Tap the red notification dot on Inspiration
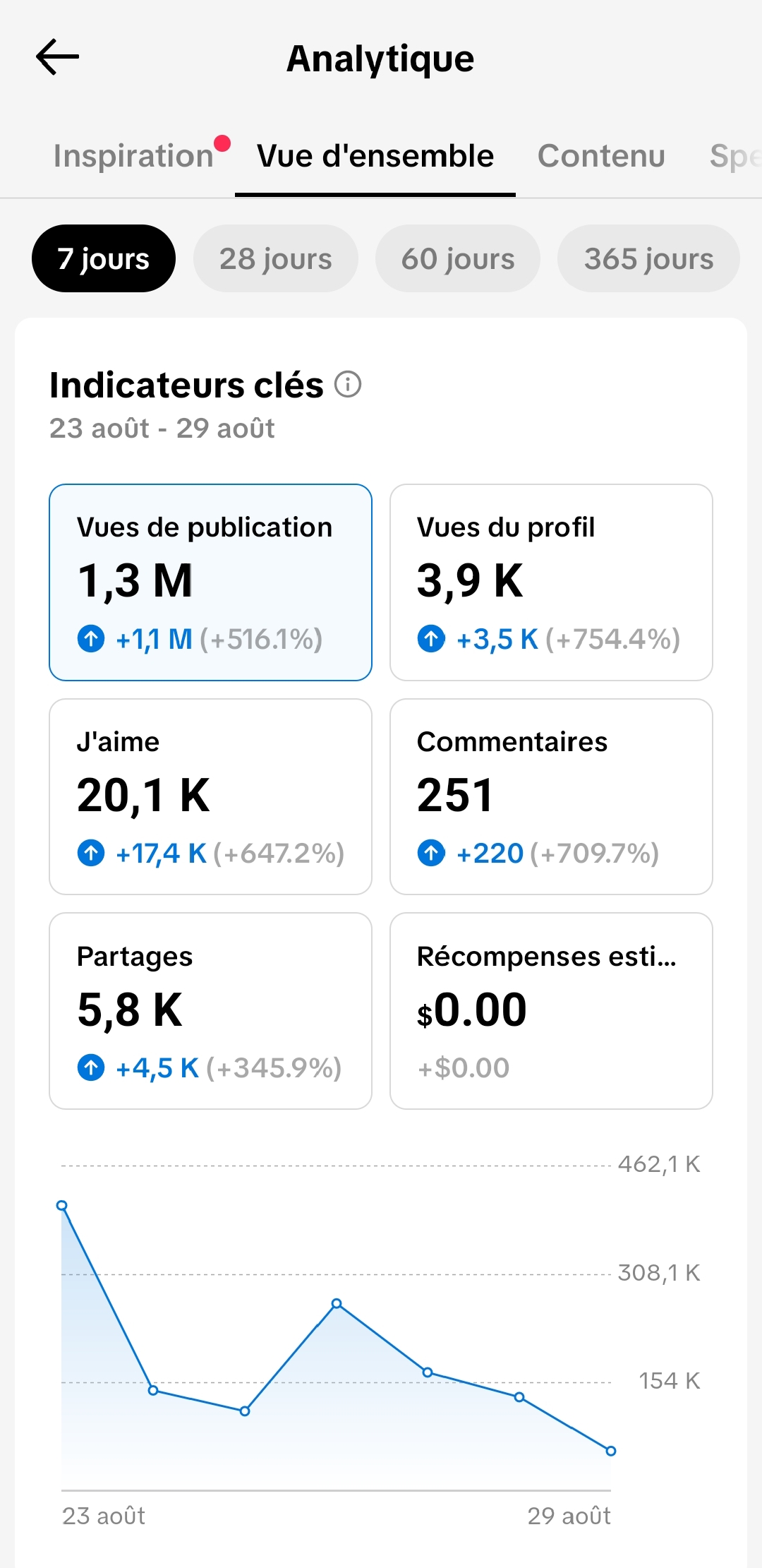Screen dimensions: 762x1568 [x=222, y=143]
